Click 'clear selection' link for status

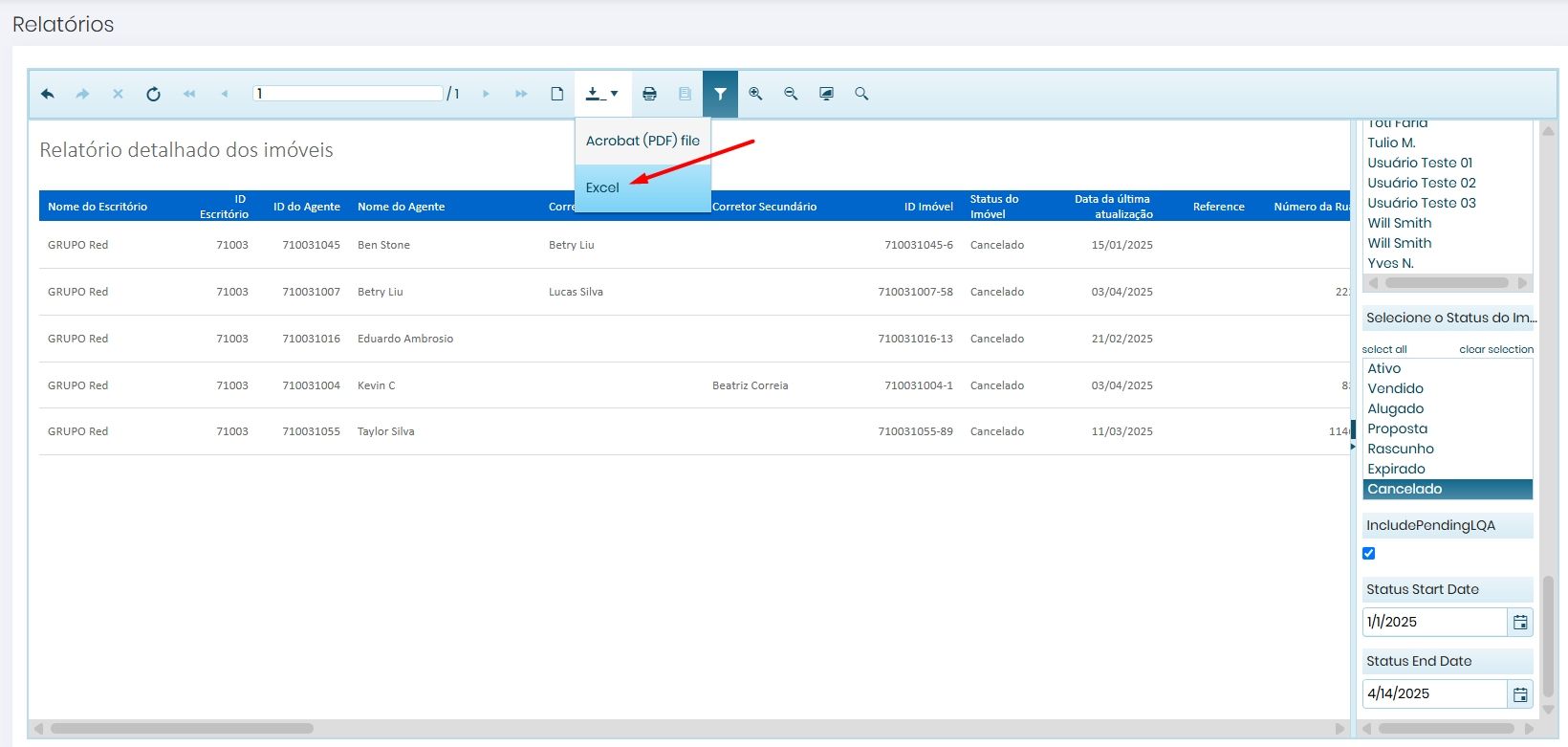pos(1496,349)
